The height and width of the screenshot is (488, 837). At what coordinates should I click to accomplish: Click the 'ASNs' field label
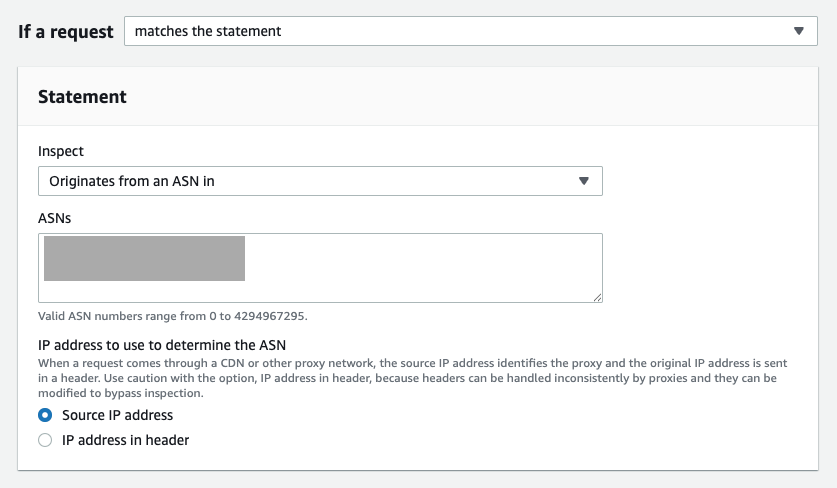(x=54, y=218)
